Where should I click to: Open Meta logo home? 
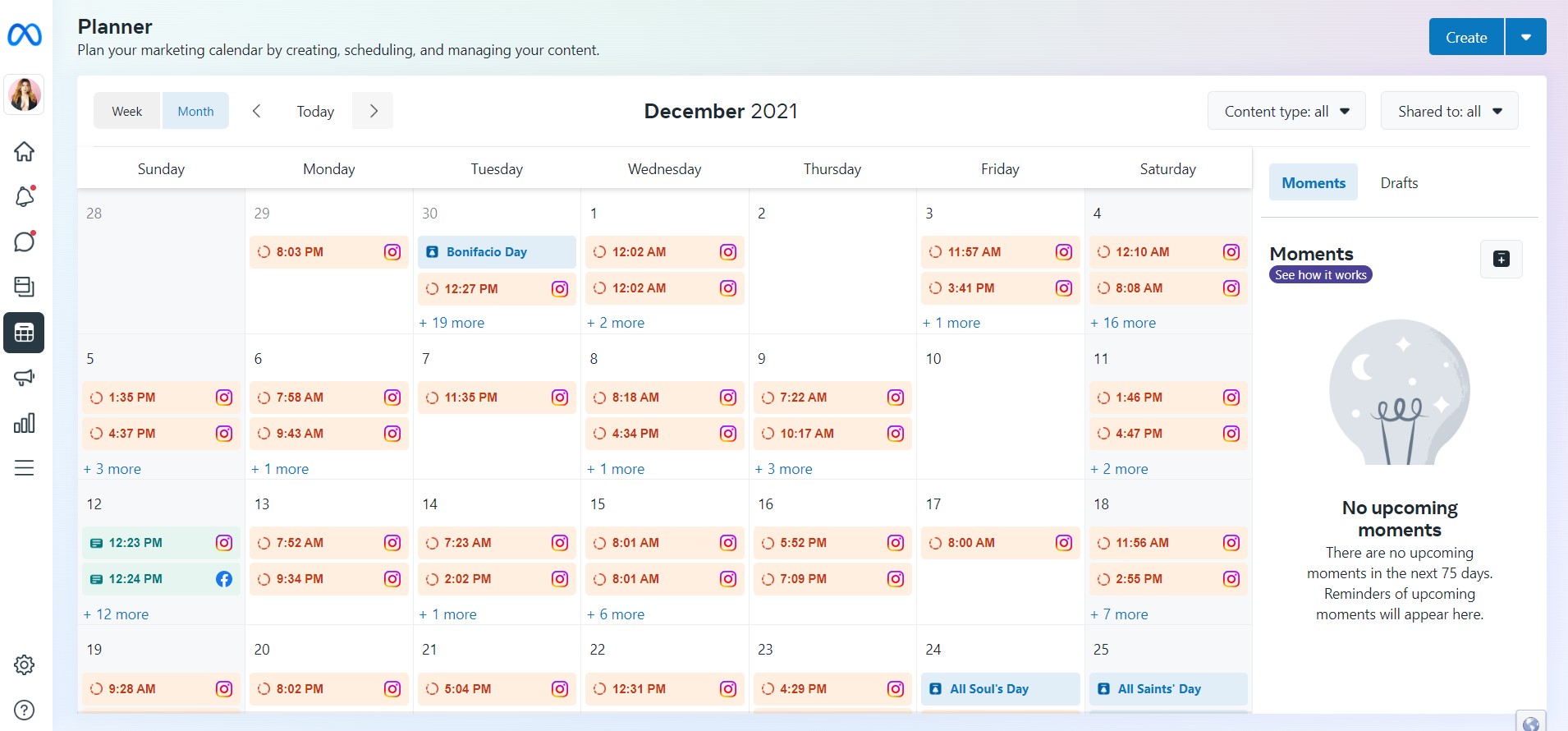point(25,34)
